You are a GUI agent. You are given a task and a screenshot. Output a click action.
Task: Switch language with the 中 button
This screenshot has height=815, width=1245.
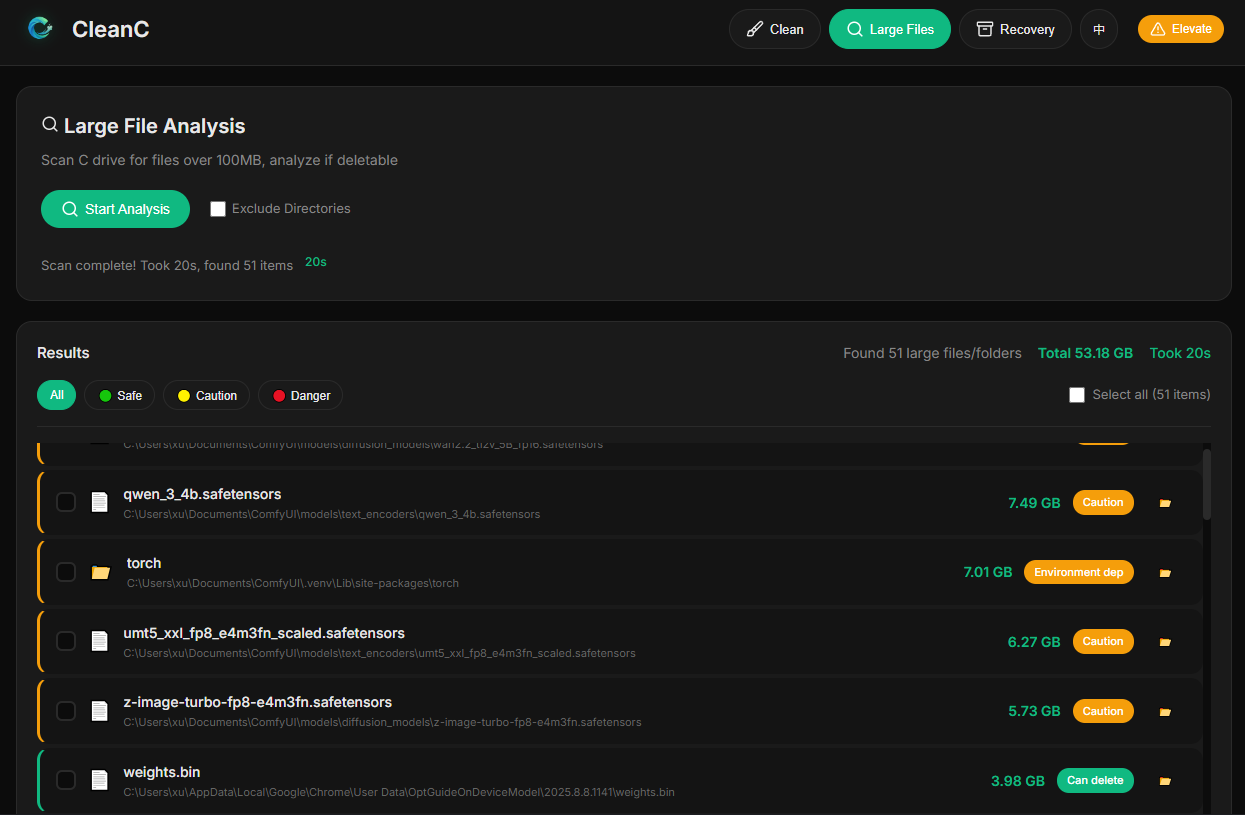click(x=1099, y=29)
